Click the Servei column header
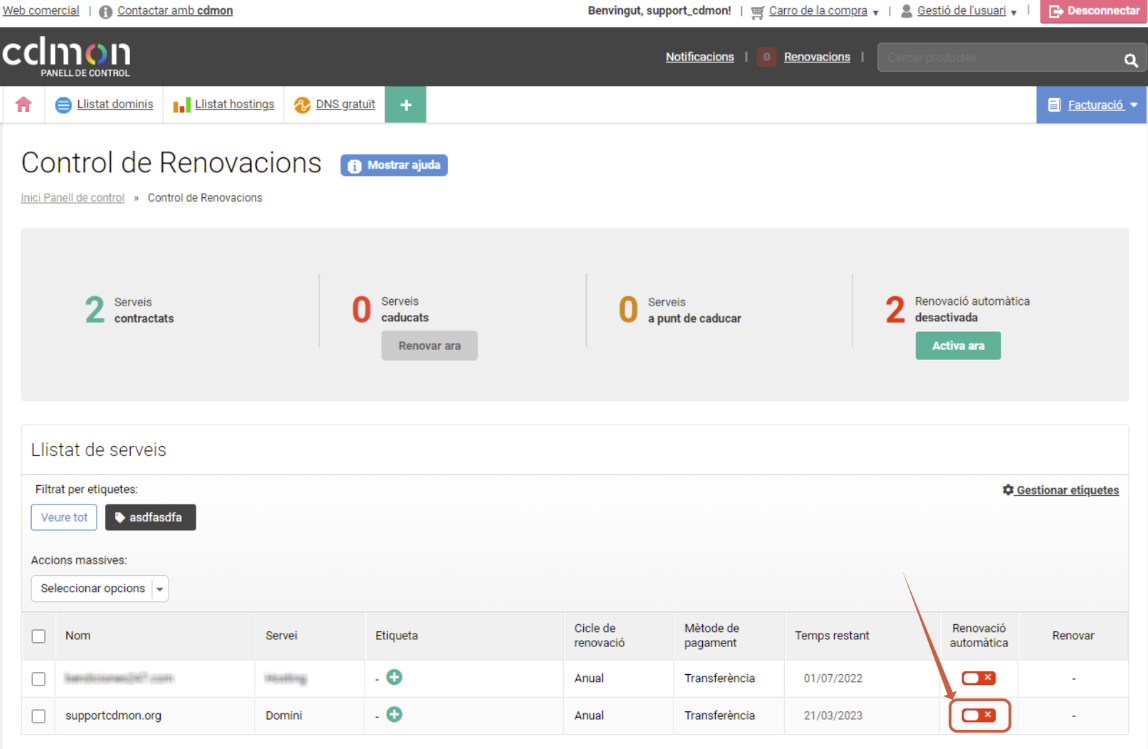Viewport: 1148px width, 749px height. (x=281, y=636)
